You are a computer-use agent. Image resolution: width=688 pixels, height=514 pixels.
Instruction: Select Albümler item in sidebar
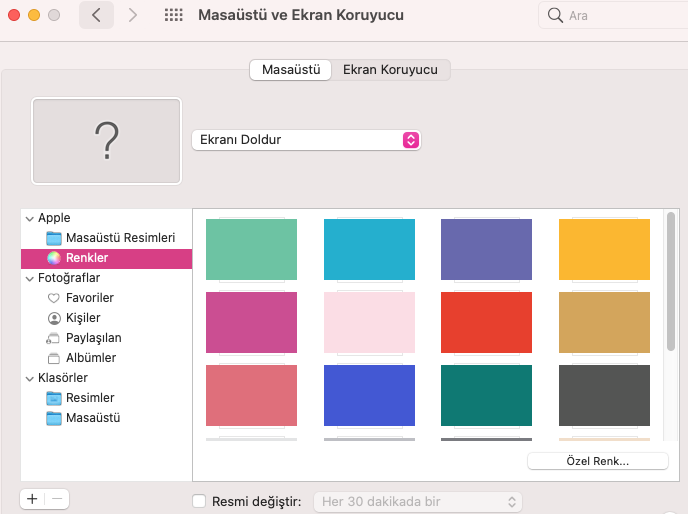[x=90, y=358]
